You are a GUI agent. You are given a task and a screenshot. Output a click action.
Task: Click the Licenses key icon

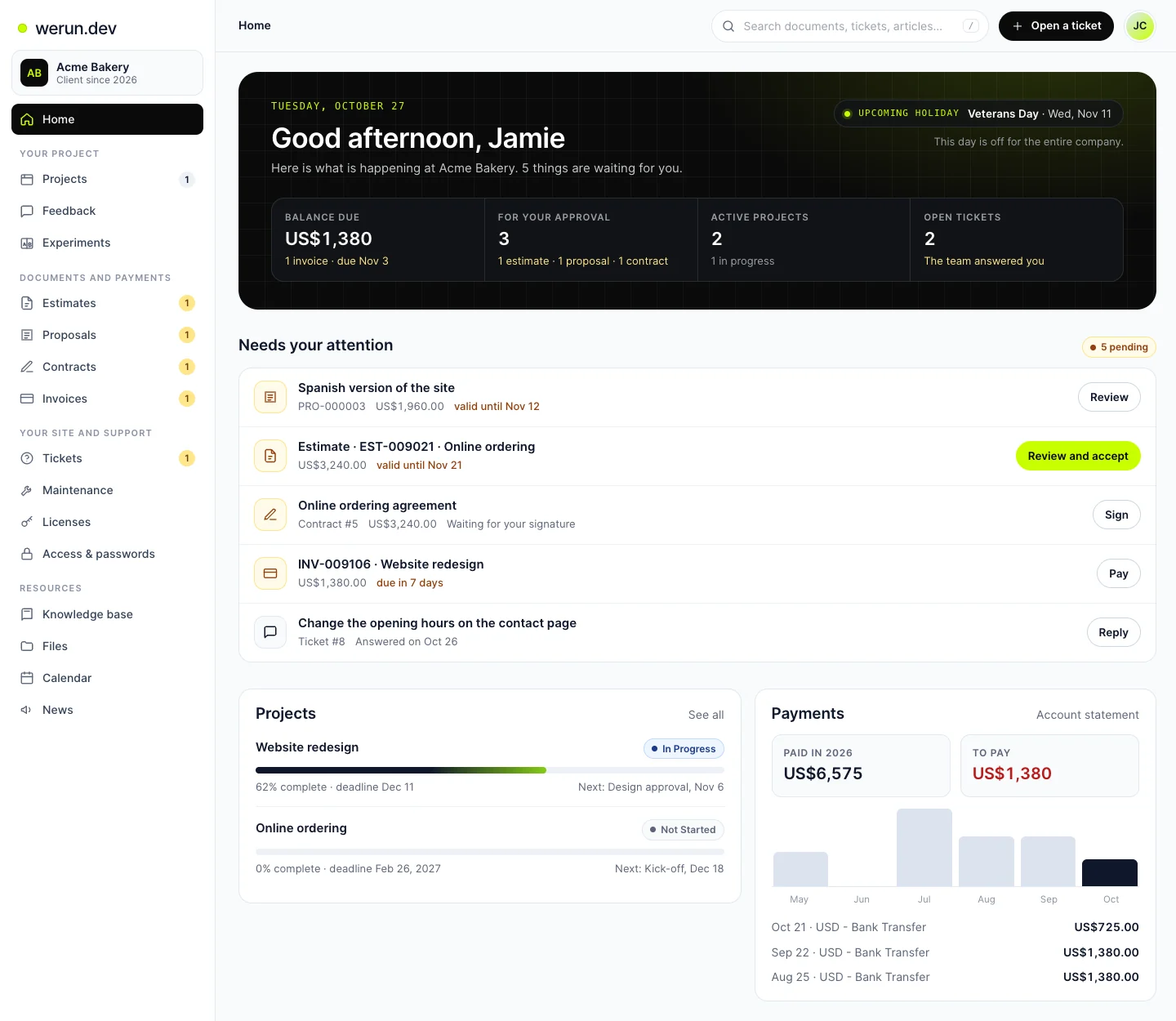[x=27, y=522]
